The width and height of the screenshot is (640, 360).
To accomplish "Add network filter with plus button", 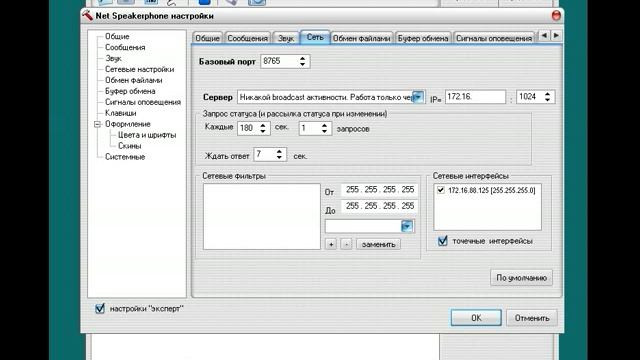I will (x=331, y=244).
